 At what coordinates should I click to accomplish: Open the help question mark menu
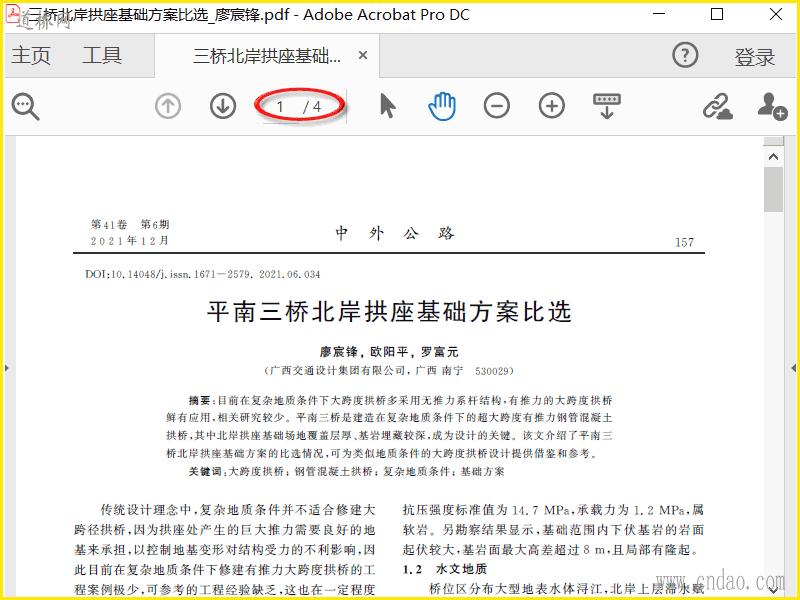[x=685, y=55]
